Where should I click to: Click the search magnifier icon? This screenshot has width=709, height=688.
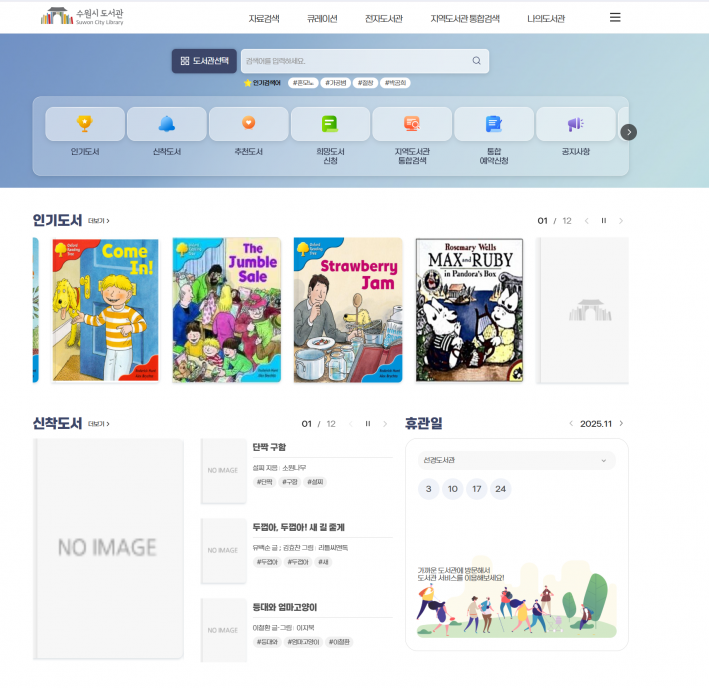click(x=477, y=61)
